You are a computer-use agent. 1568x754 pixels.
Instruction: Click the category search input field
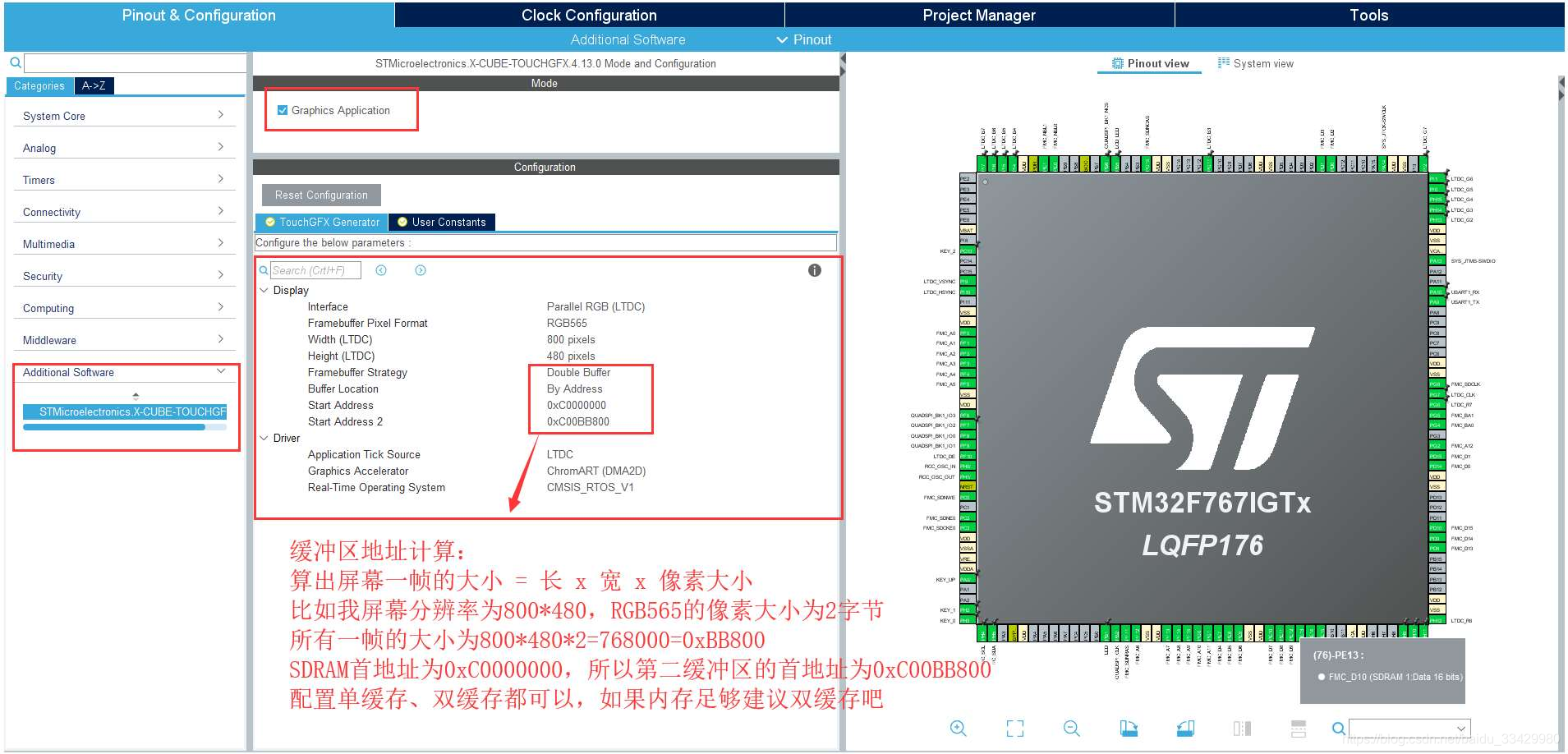pyautogui.click(x=135, y=62)
